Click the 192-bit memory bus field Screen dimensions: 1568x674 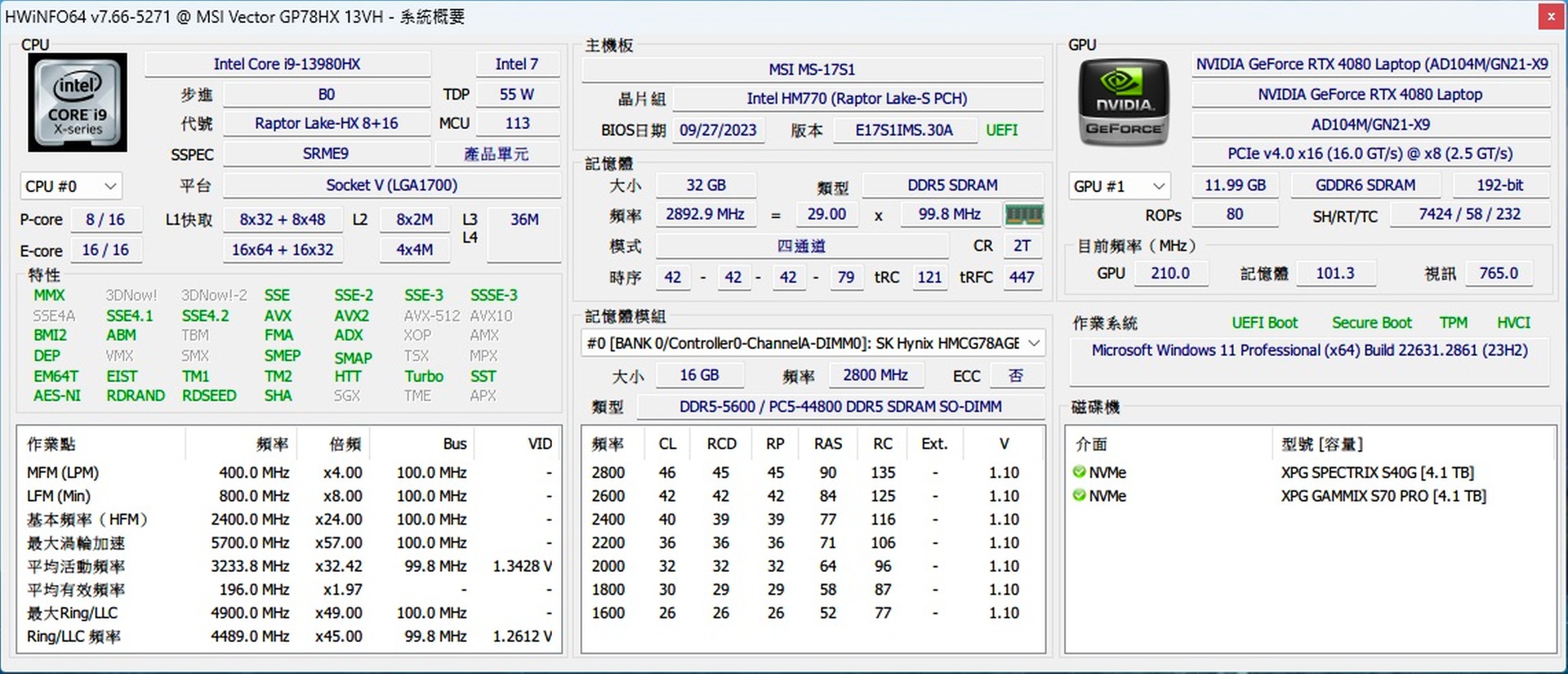1500,185
